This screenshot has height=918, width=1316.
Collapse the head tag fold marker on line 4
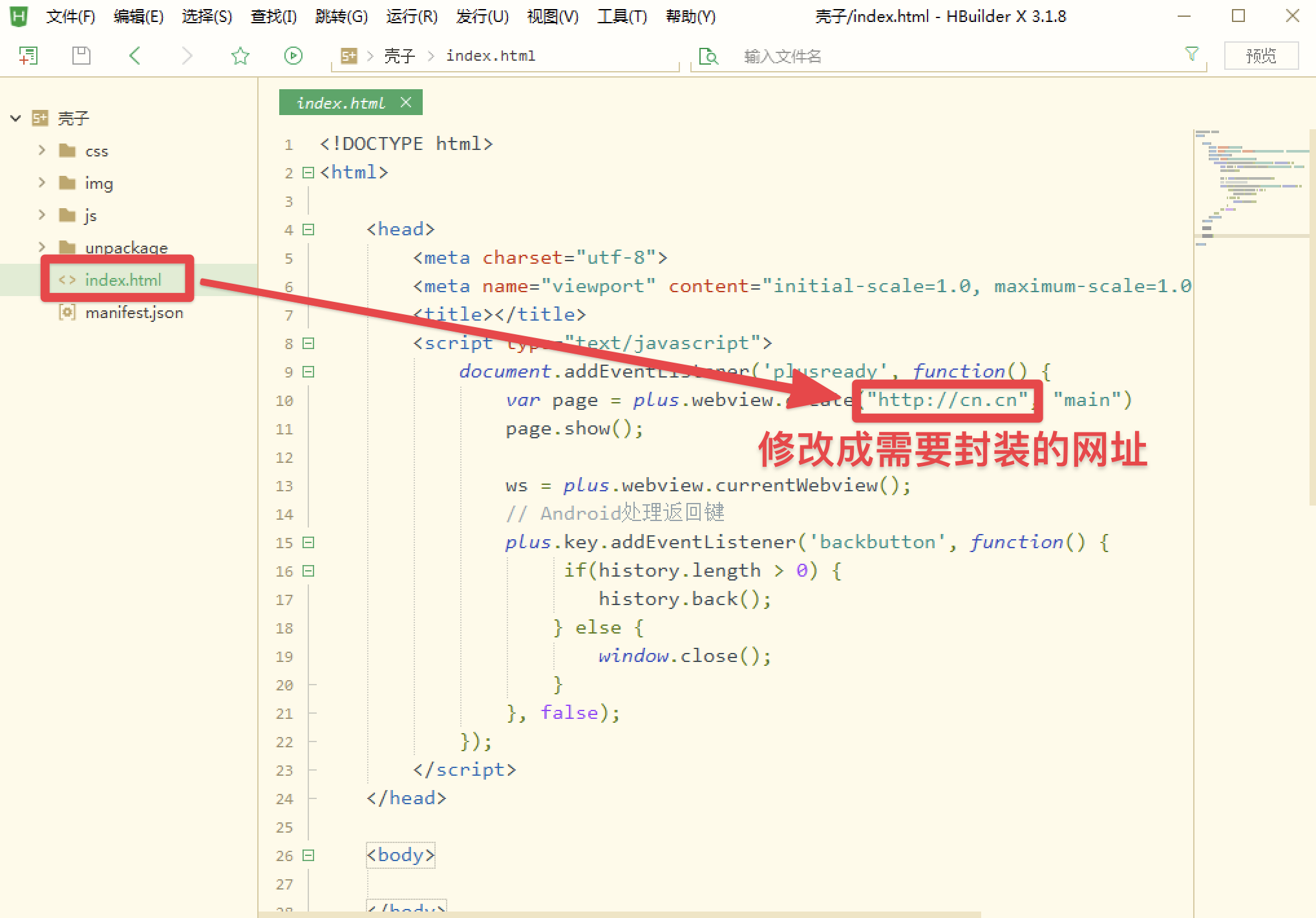308,229
